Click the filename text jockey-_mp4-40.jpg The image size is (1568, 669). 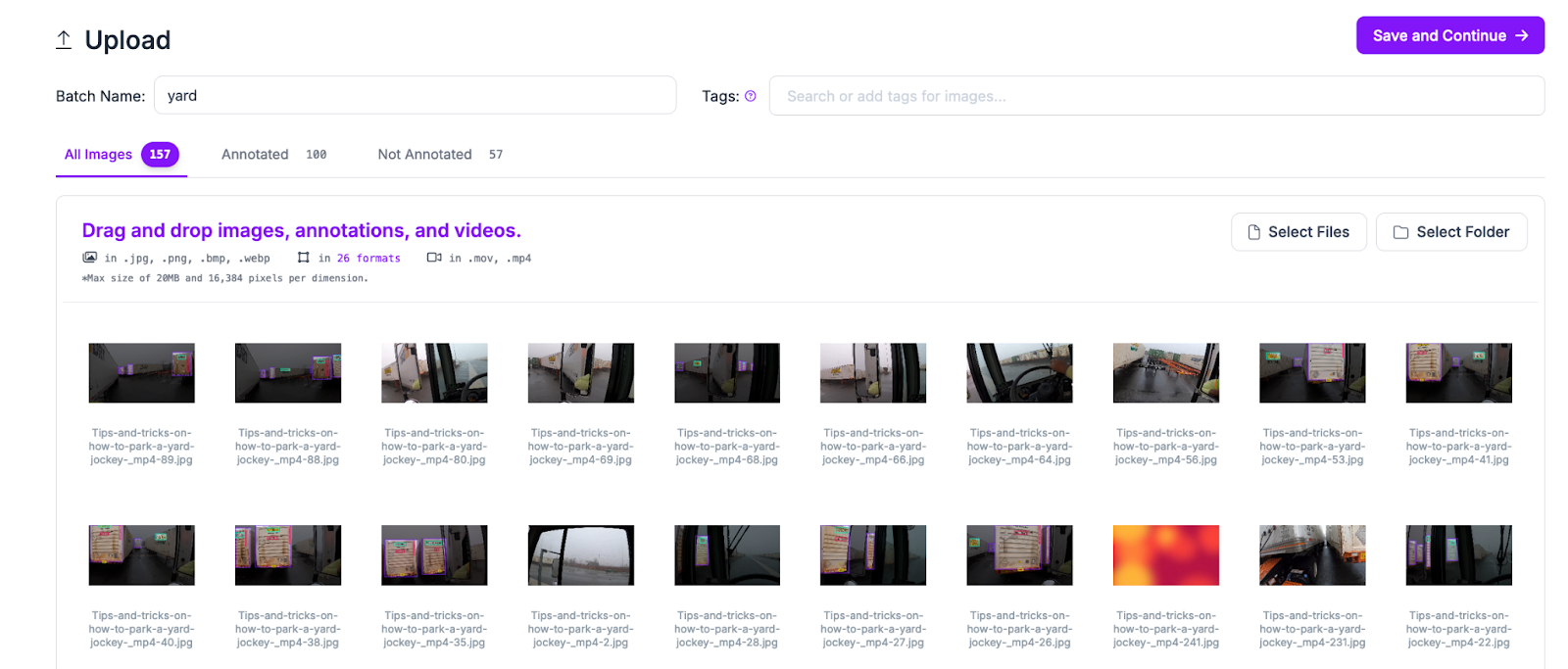click(x=142, y=643)
